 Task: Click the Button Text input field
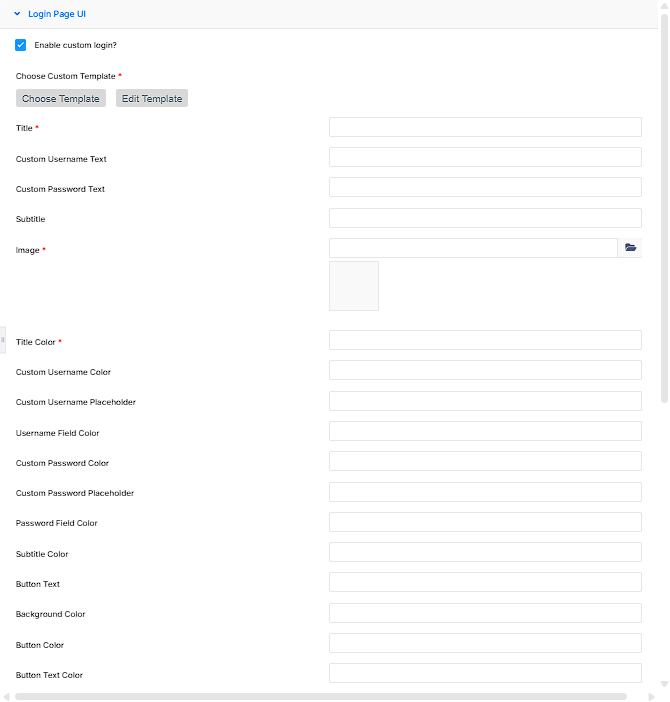pos(485,582)
